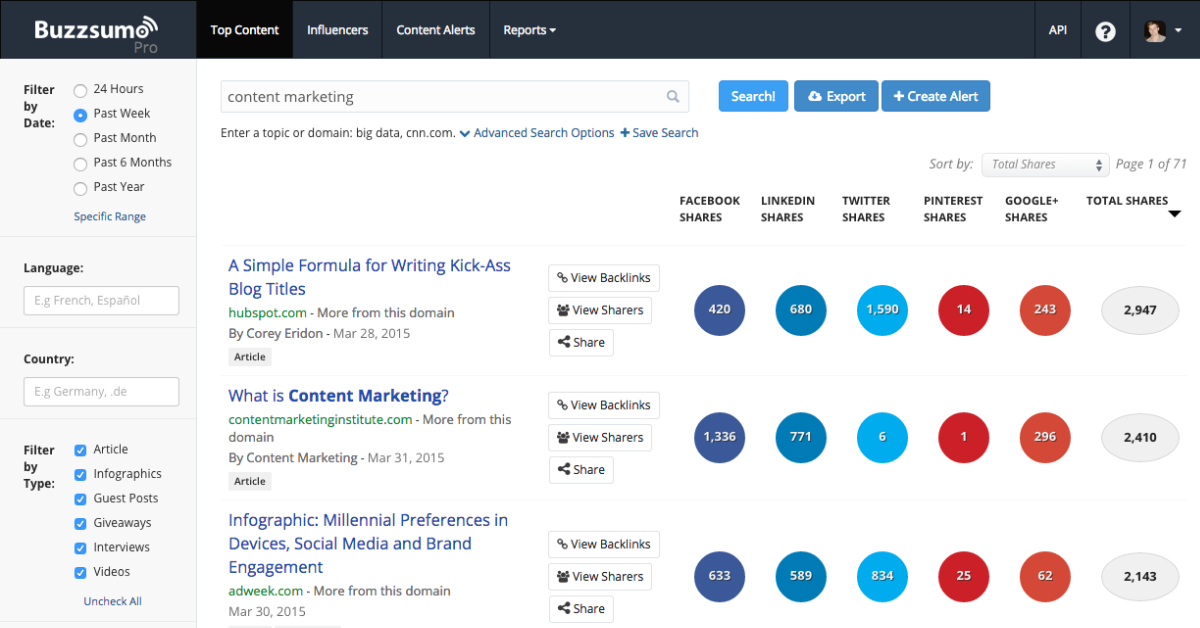The height and width of the screenshot is (628, 1200).
Task: Uncheck the Interviews type checkbox
Action: click(x=80, y=548)
